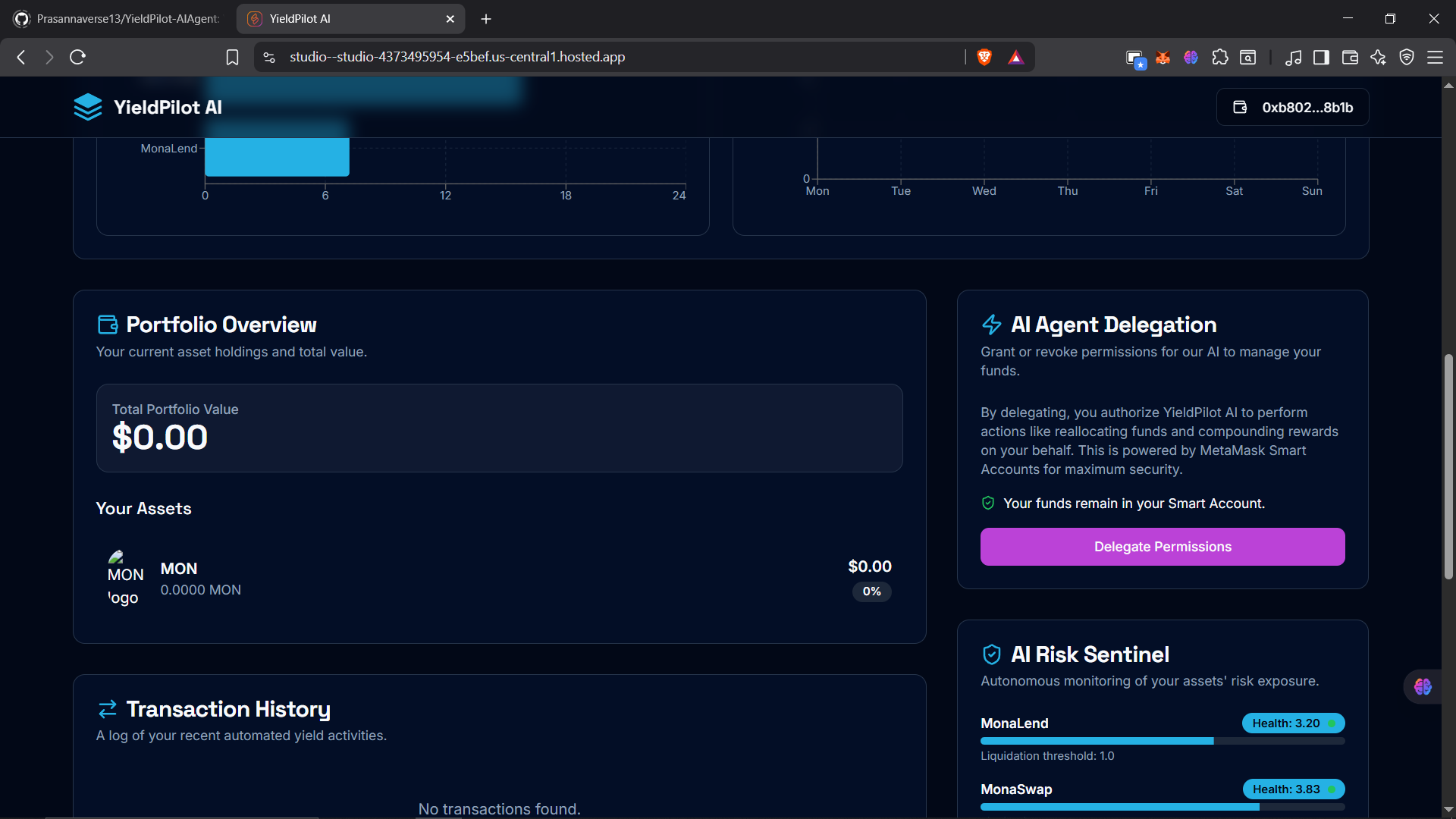Reload the page
The height and width of the screenshot is (819, 1456).
click(77, 57)
